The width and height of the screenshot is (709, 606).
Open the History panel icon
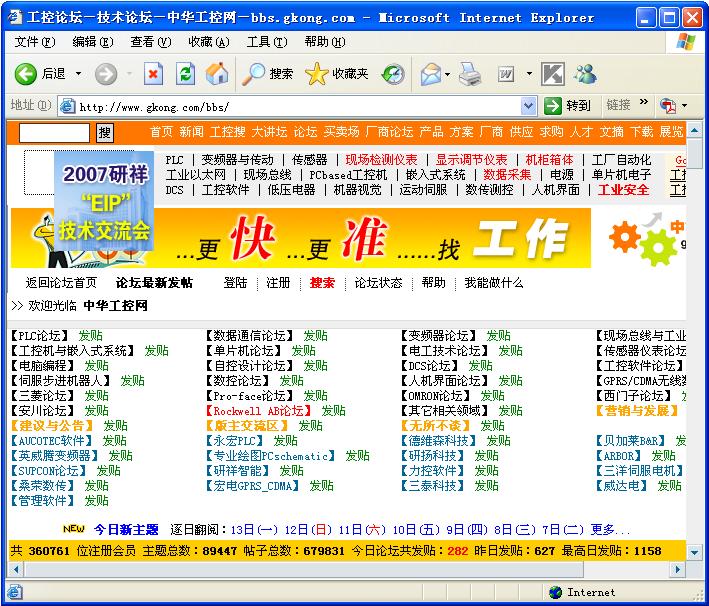tap(393, 73)
